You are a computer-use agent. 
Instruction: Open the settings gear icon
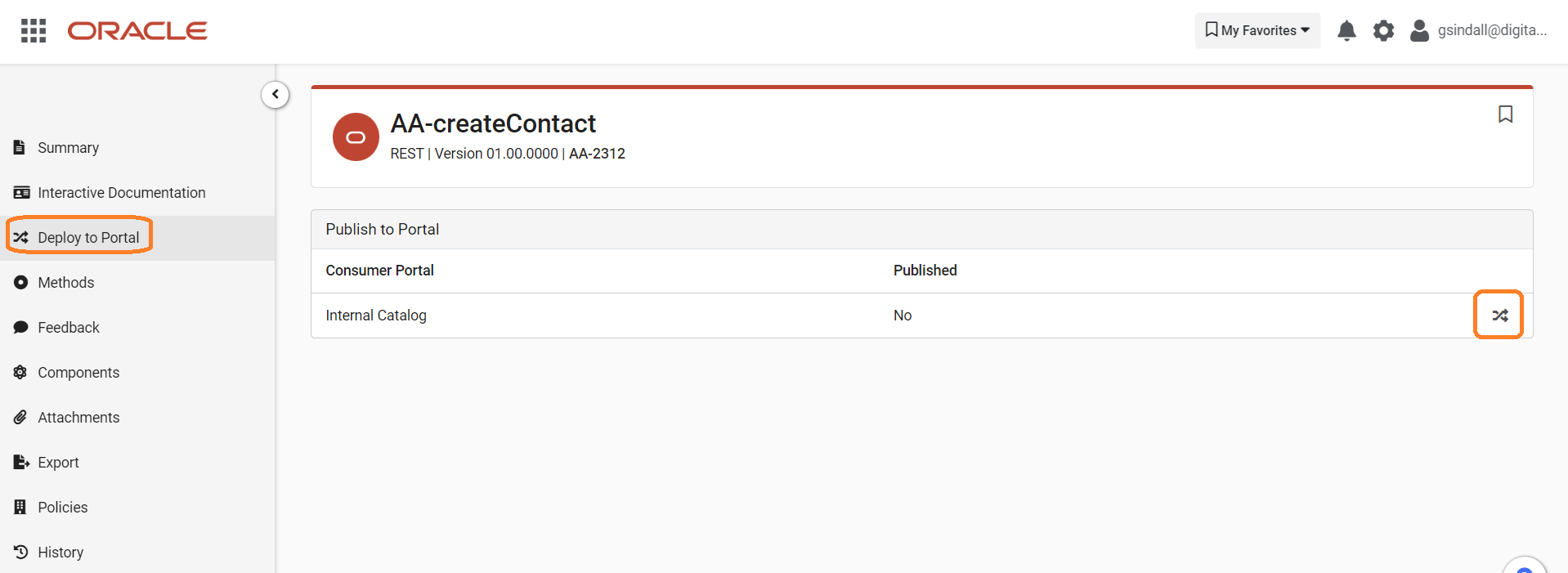(x=1383, y=31)
